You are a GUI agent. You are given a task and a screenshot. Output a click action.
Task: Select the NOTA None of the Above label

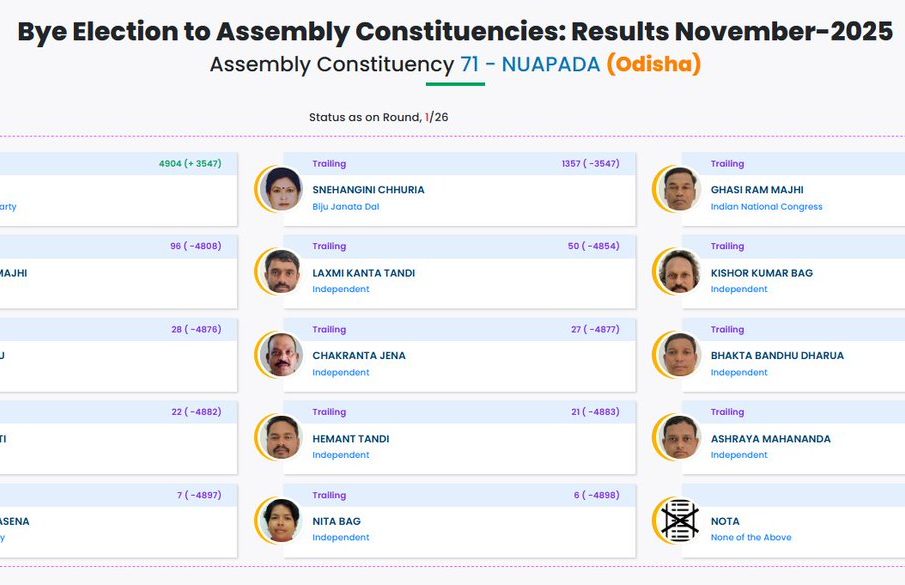coord(750,537)
